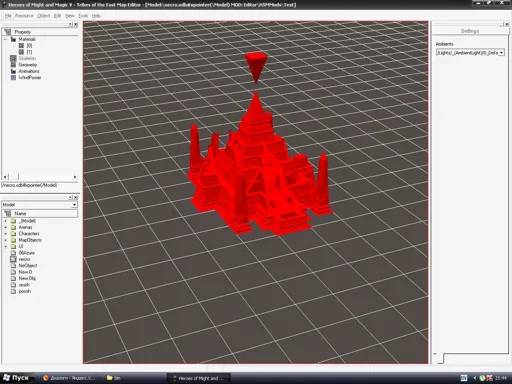
Task: Close the Property panel
Action: point(76,24)
